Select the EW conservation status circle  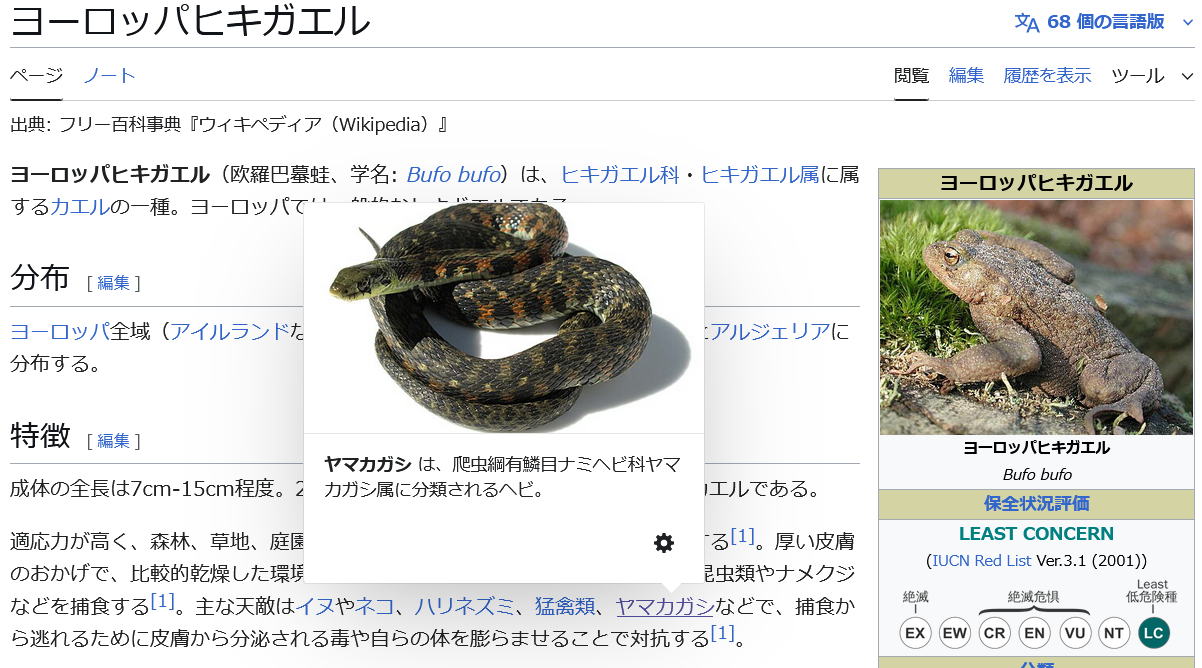(x=955, y=633)
